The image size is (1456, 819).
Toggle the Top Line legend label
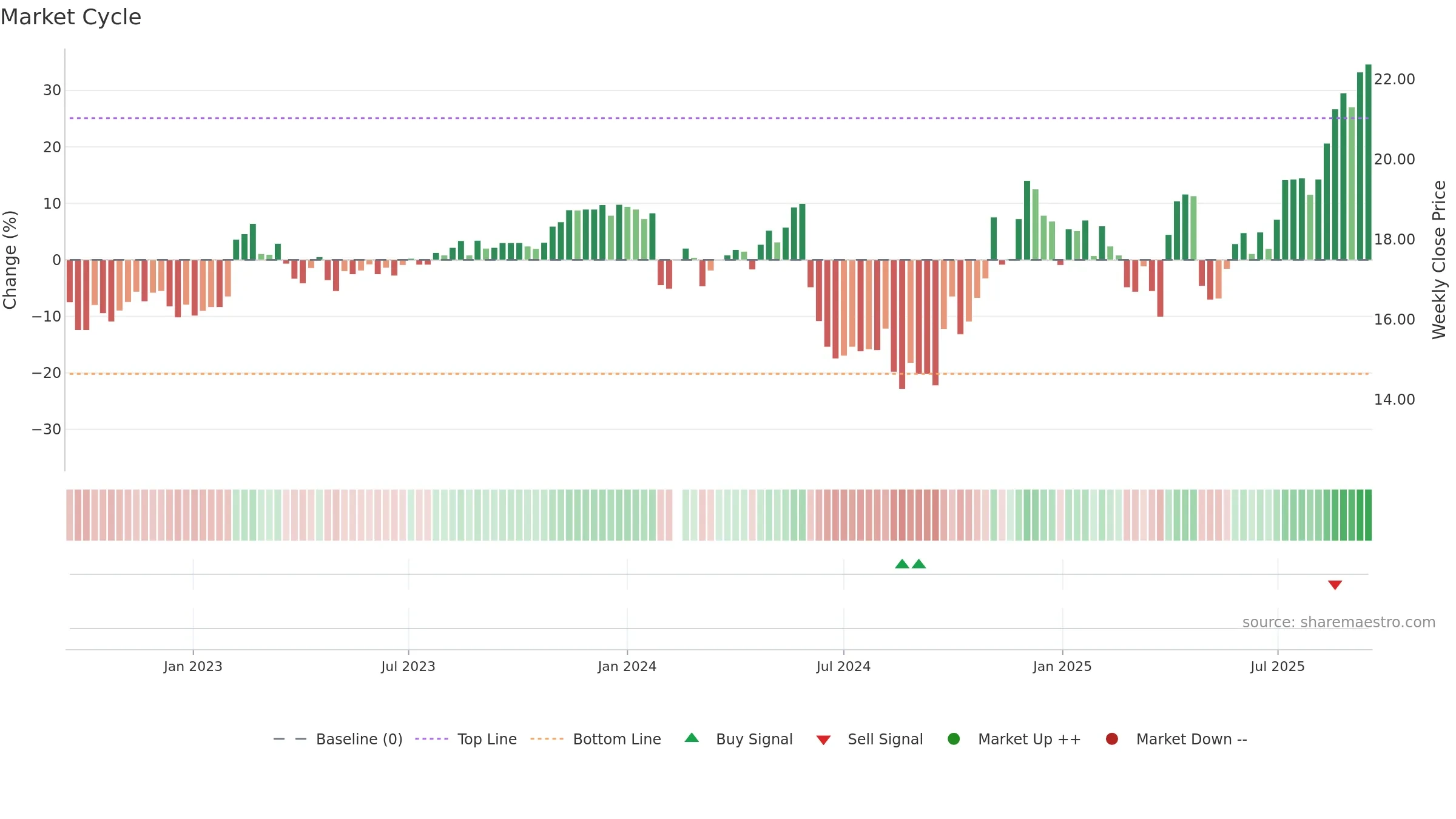point(487,739)
